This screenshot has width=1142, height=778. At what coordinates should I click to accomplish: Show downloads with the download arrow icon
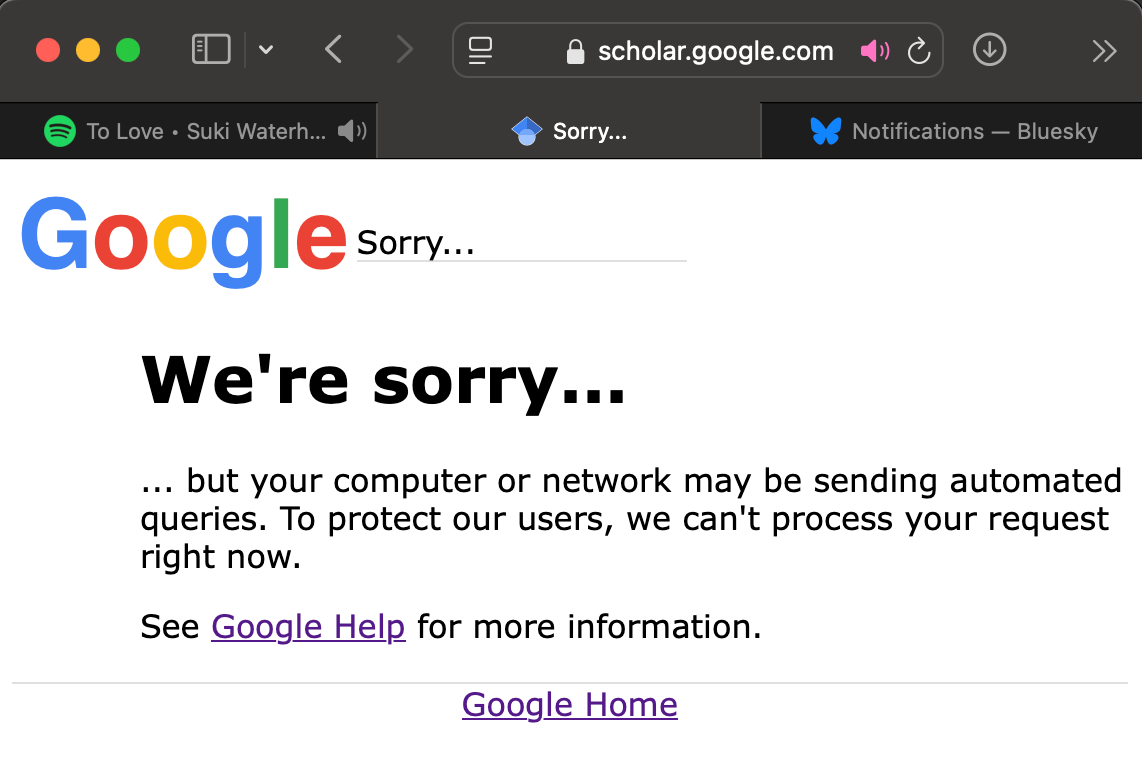pyautogui.click(x=989, y=50)
